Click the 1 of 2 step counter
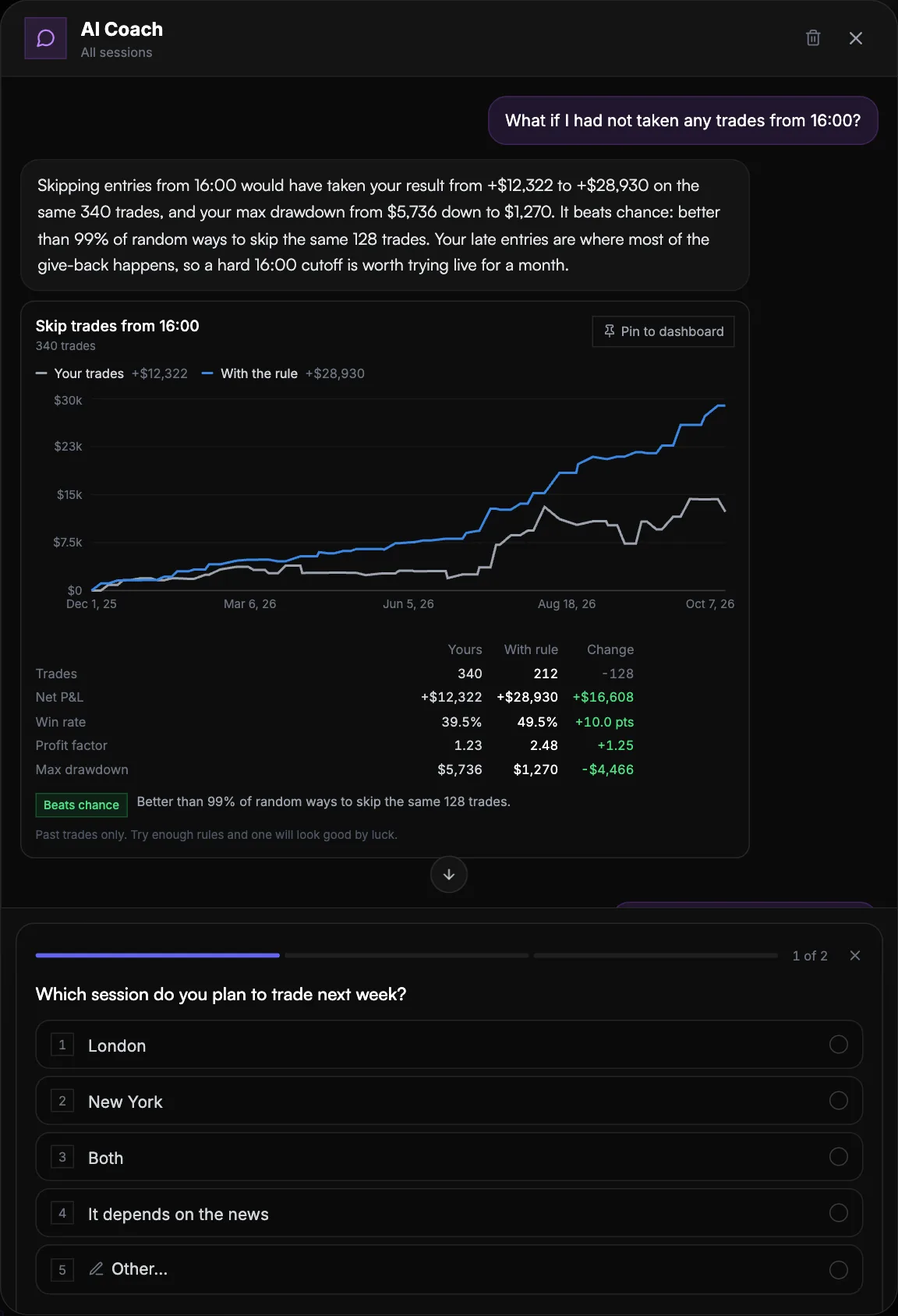Viewport: 898px width, 1316px height. pyautogui.click(x=810, y=956)
